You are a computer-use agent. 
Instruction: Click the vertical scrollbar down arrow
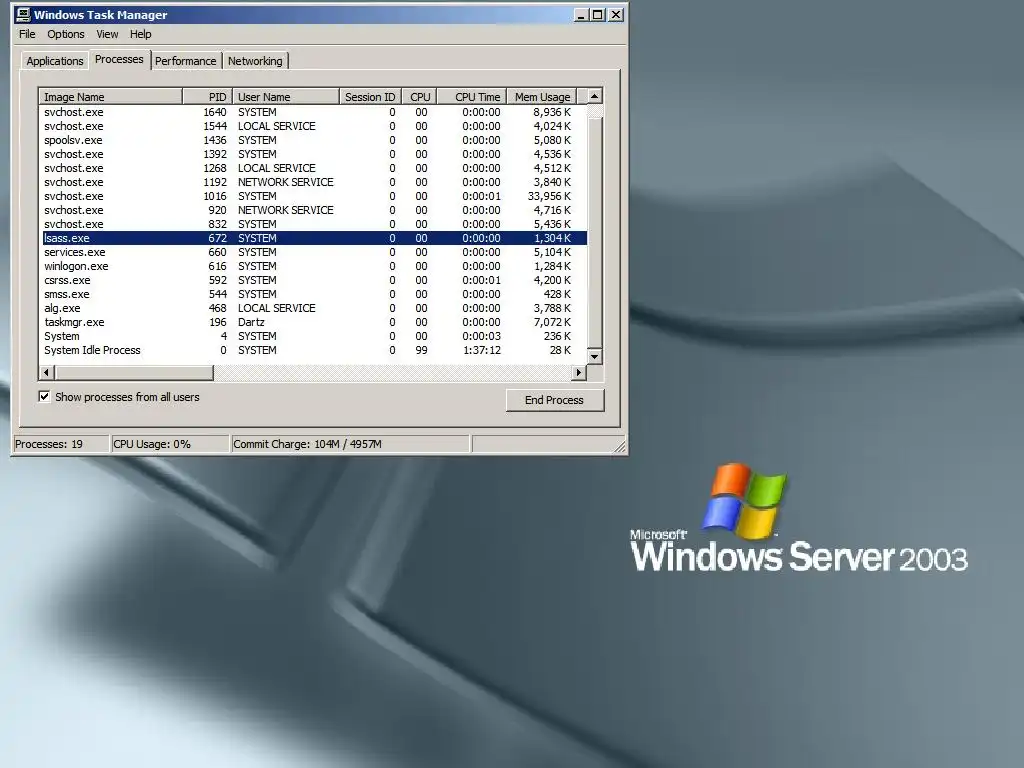point(594,357)
